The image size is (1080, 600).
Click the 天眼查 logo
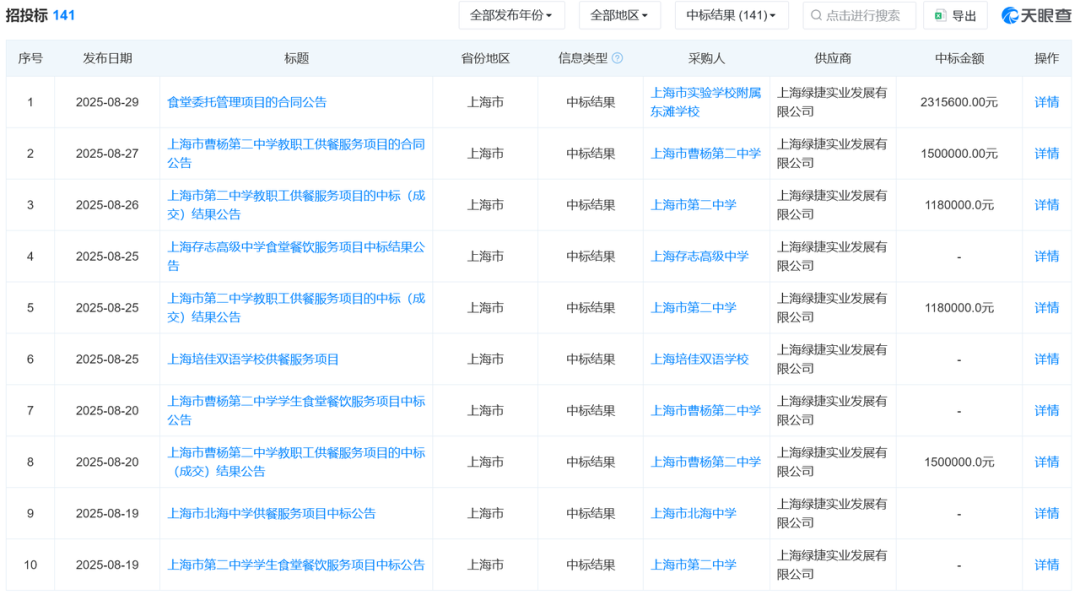1036,16
